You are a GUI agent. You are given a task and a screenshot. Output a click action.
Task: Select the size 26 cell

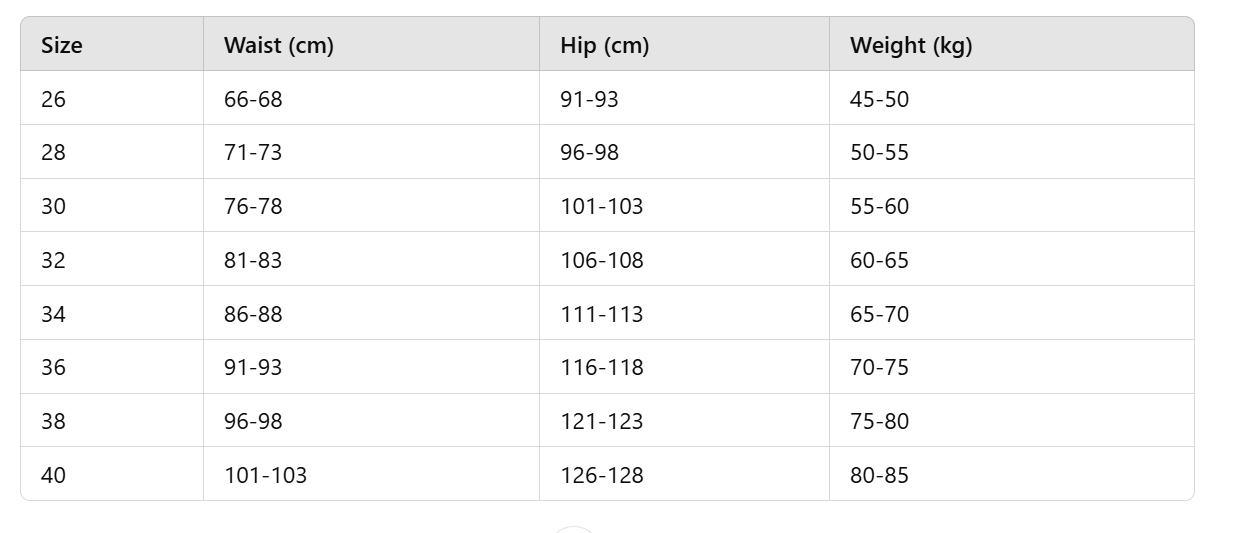coord(112,98)
